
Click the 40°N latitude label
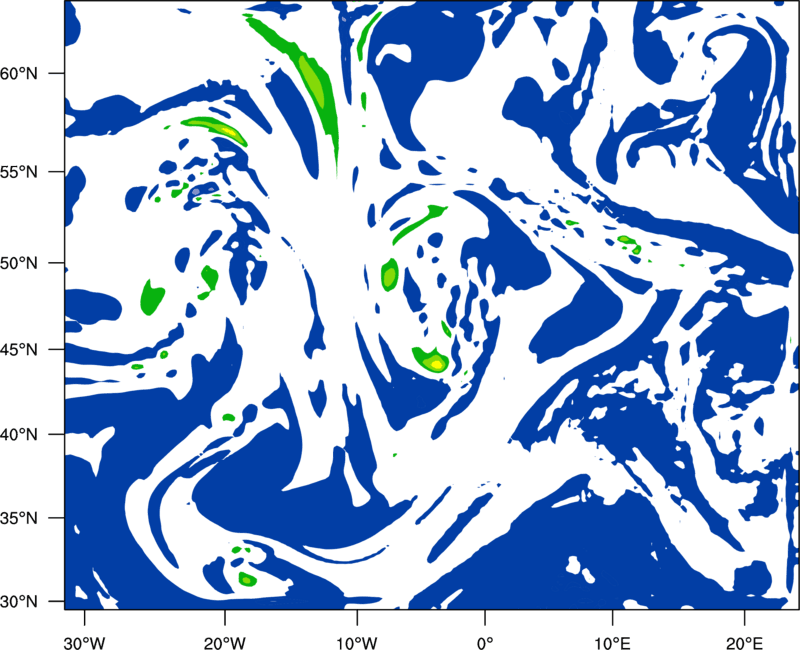tap(19, 435)
